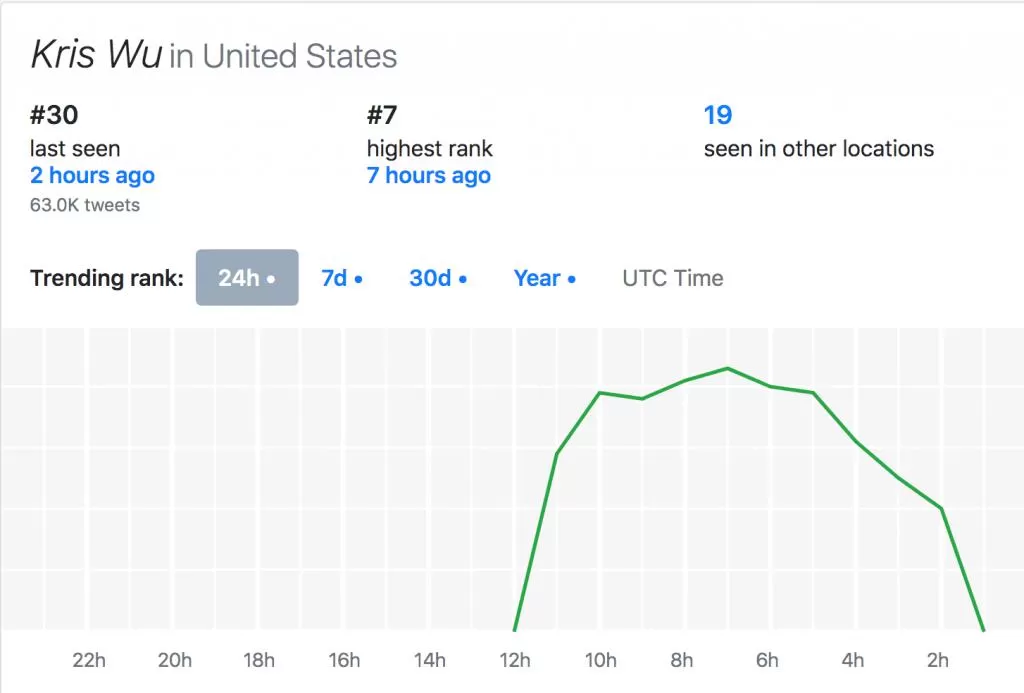Click the 16h label on time axis
Image resolution: width=1024 pixels, height=693 pixels.
344,660
